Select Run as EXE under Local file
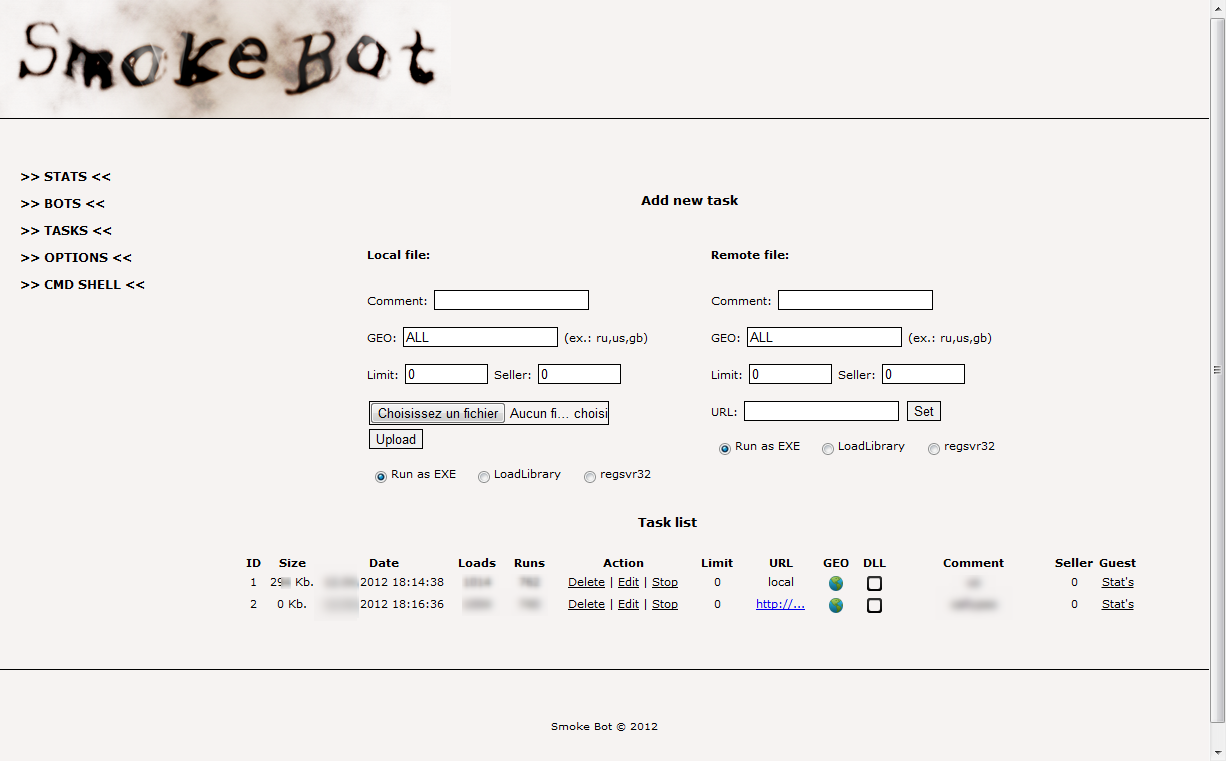Screen dimensions: 1226x761 pyautogui.click(x=381, y=477)
